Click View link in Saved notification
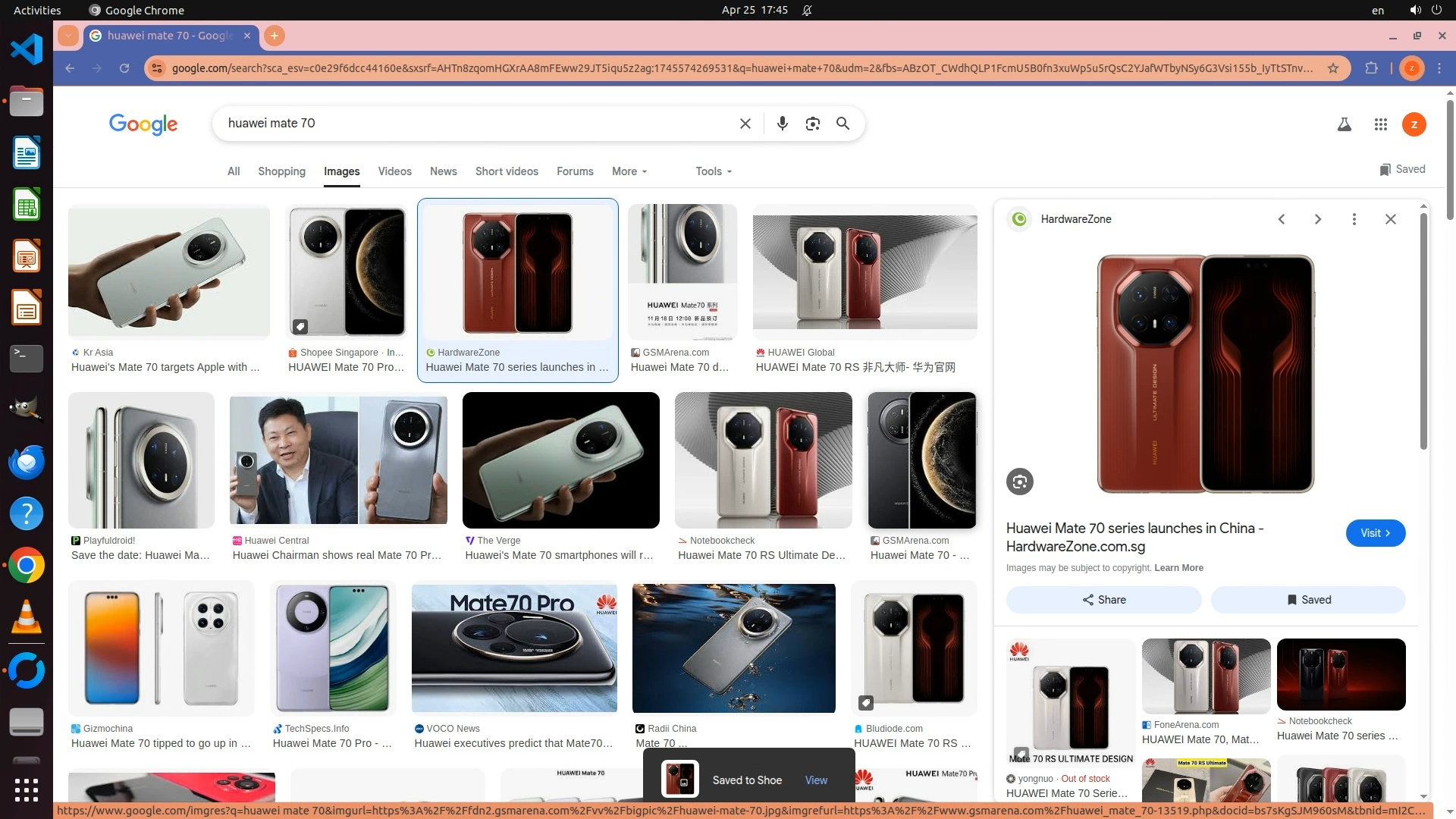1456x819 pixels. coord(816,780)
